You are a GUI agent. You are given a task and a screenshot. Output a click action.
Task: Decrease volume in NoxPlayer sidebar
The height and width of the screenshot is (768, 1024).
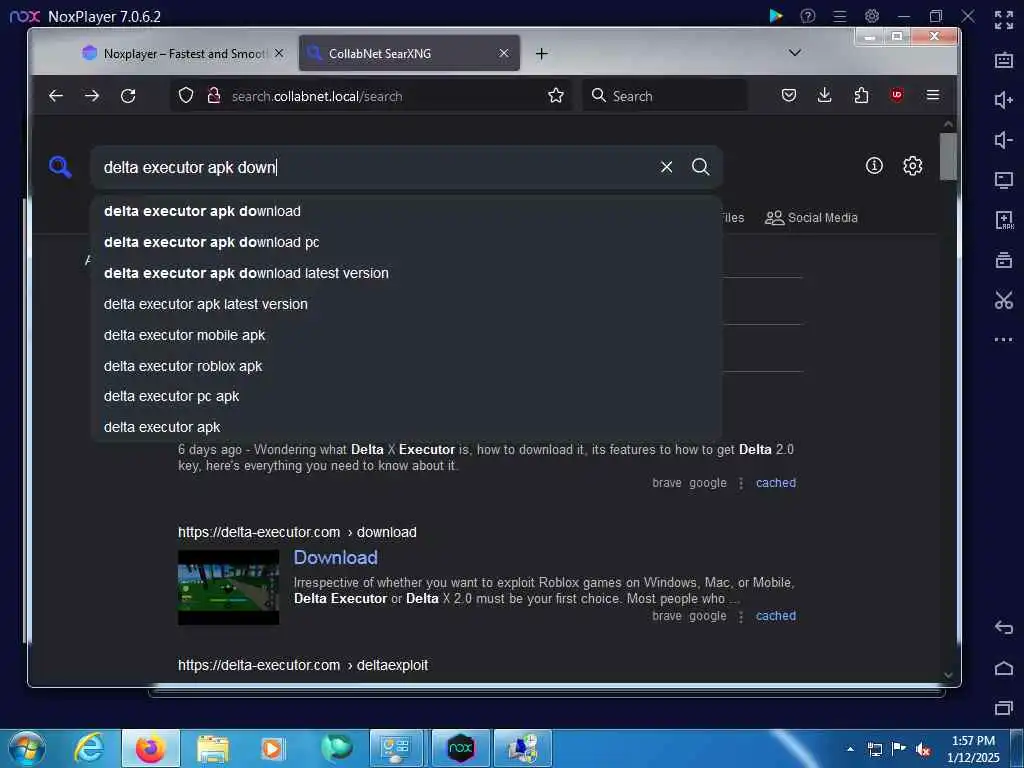[1004, 140]
